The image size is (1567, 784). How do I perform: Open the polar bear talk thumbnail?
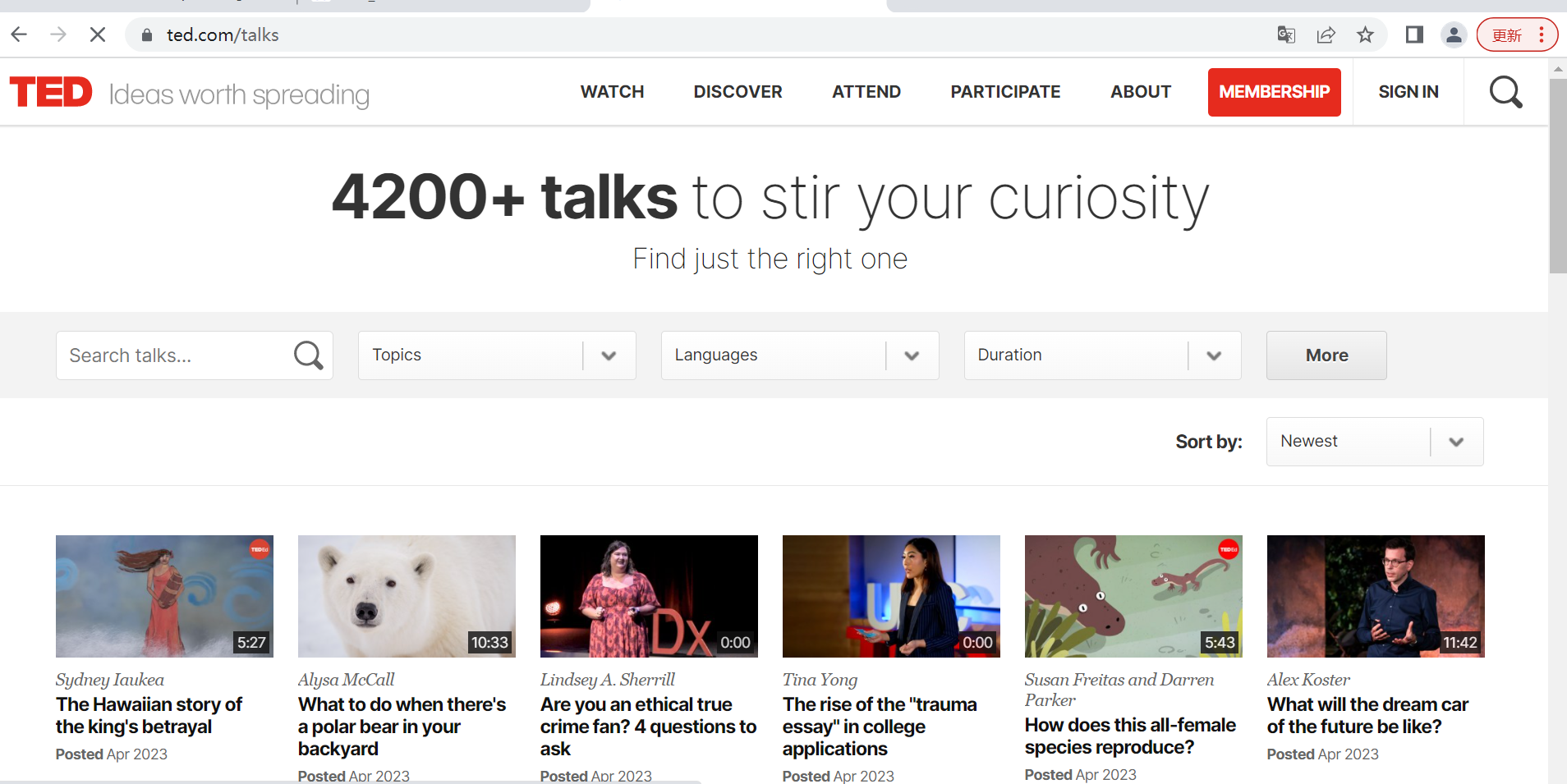tap(407, 596)
